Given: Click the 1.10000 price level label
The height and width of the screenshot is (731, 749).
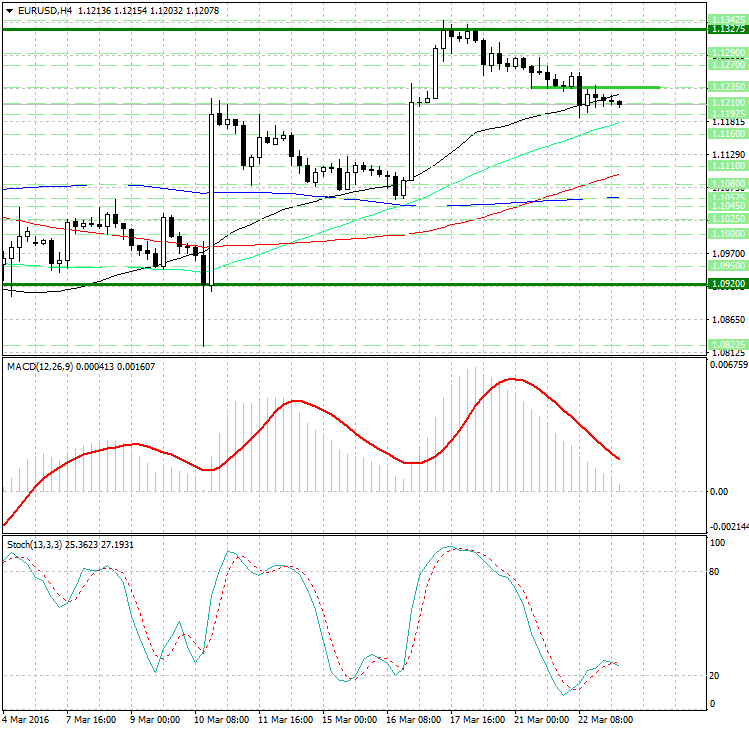Looking at the screenshot, I should point(728,234).
